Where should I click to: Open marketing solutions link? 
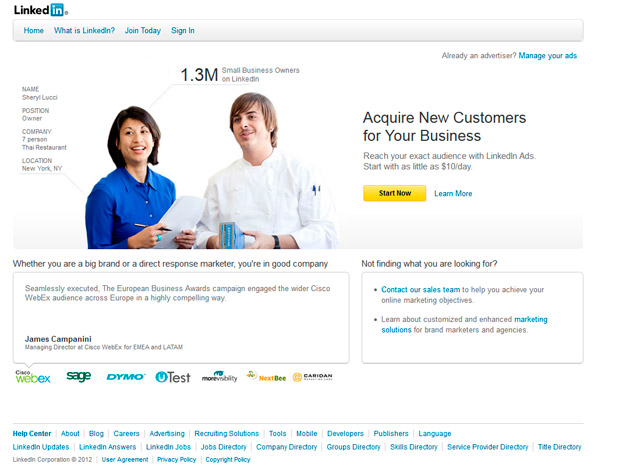click(465, 324)
